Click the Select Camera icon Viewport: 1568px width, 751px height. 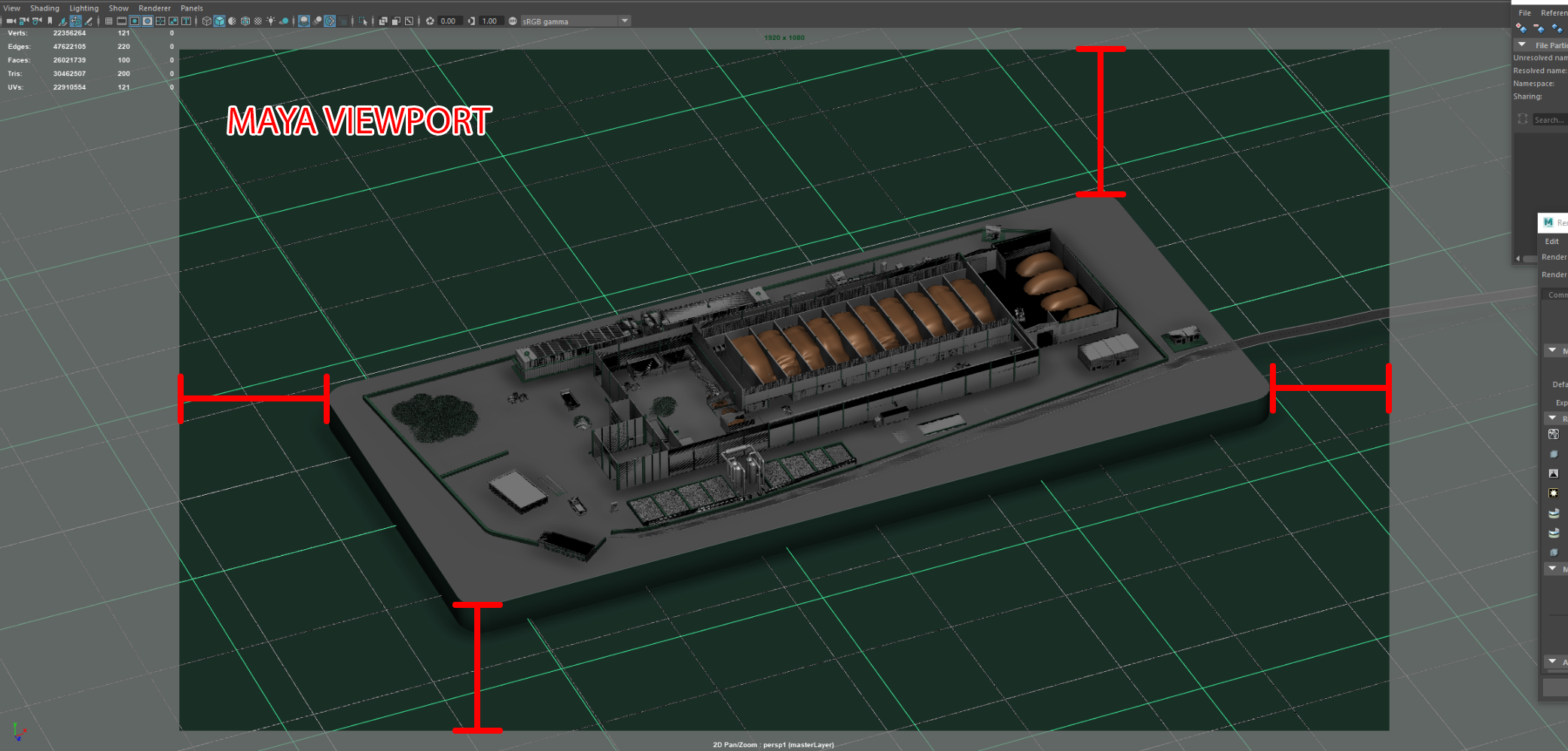pos(11,21)
